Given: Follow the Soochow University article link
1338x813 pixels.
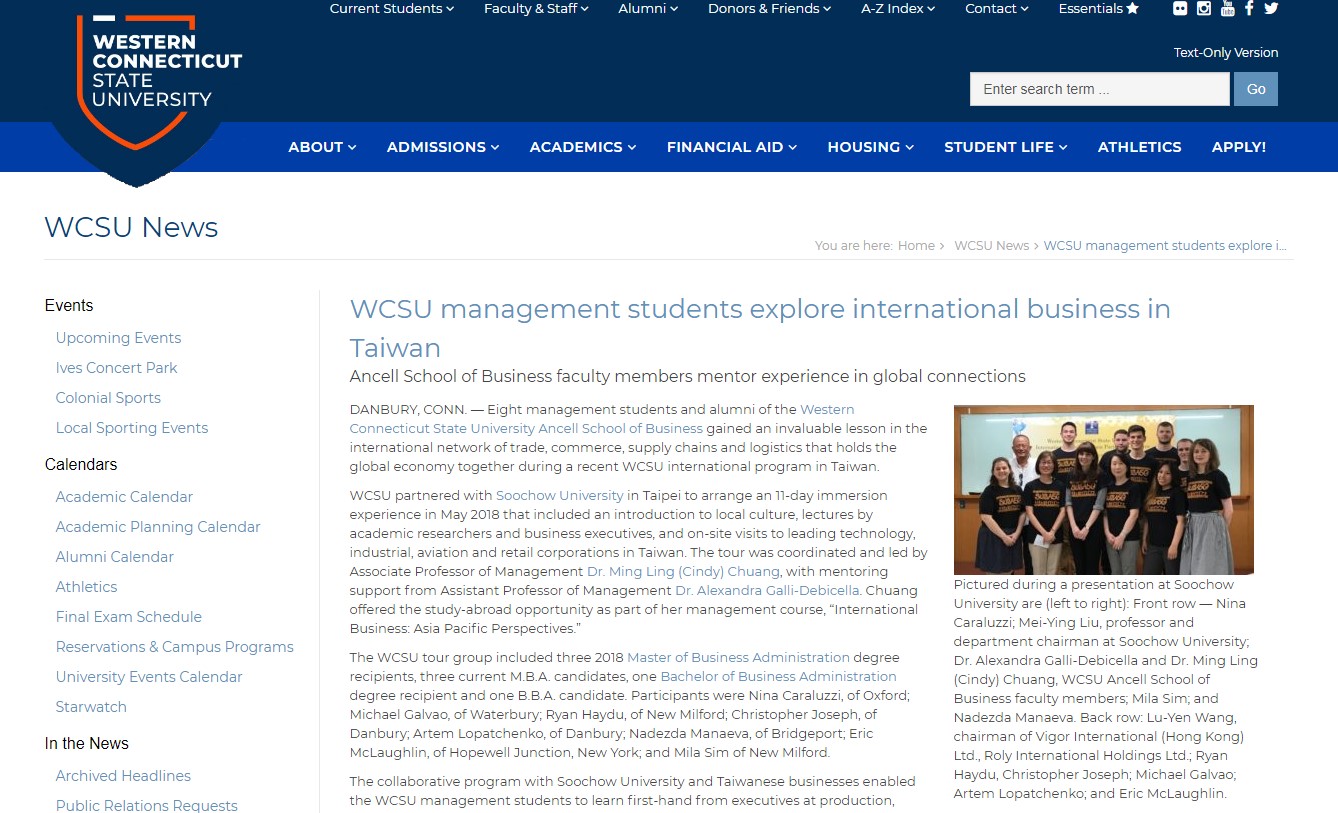Looking at the screenshot, I should click(x=559, y=495).
